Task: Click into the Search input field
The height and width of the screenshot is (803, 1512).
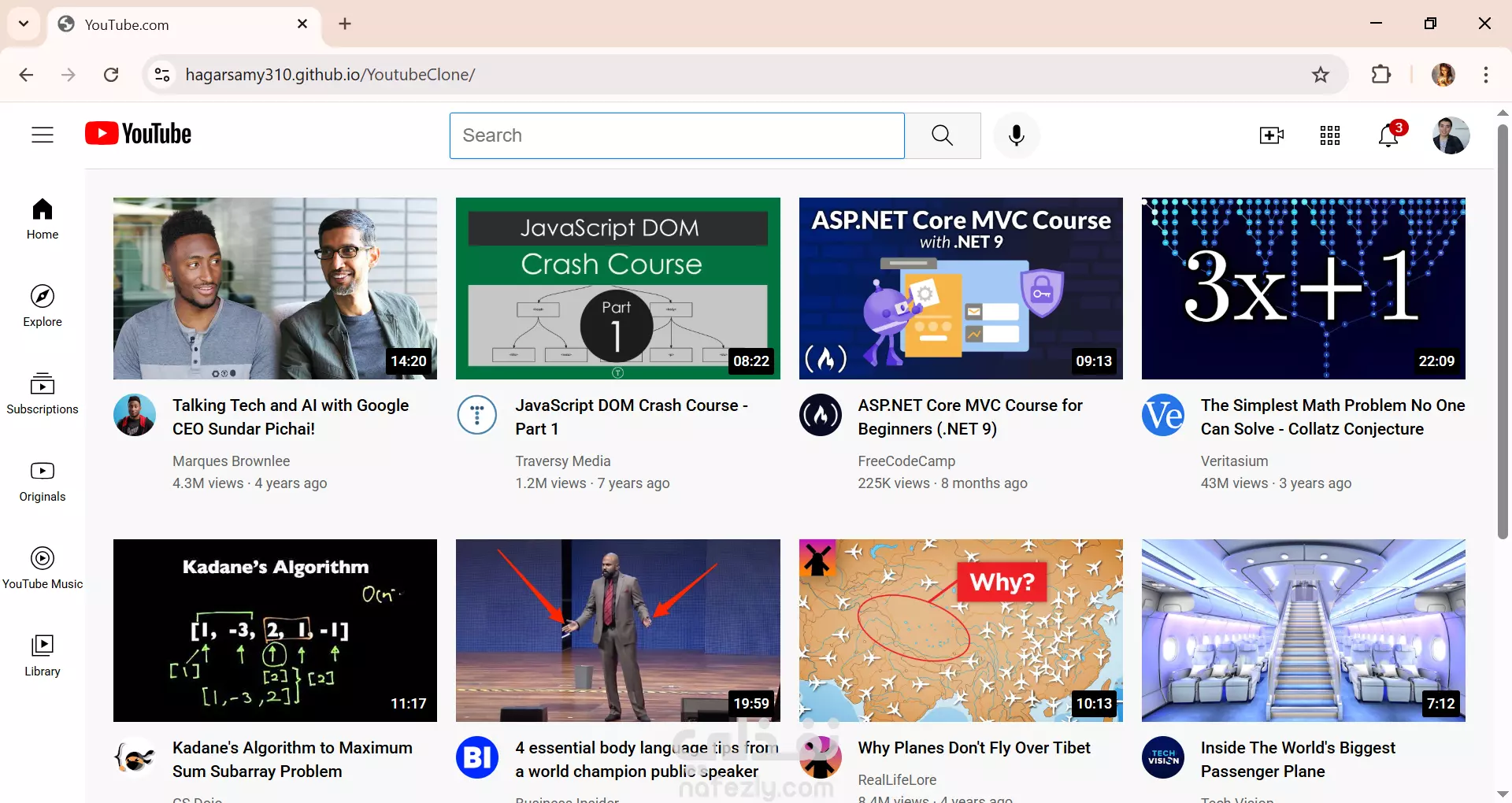Action: click(x=677, y=135)
